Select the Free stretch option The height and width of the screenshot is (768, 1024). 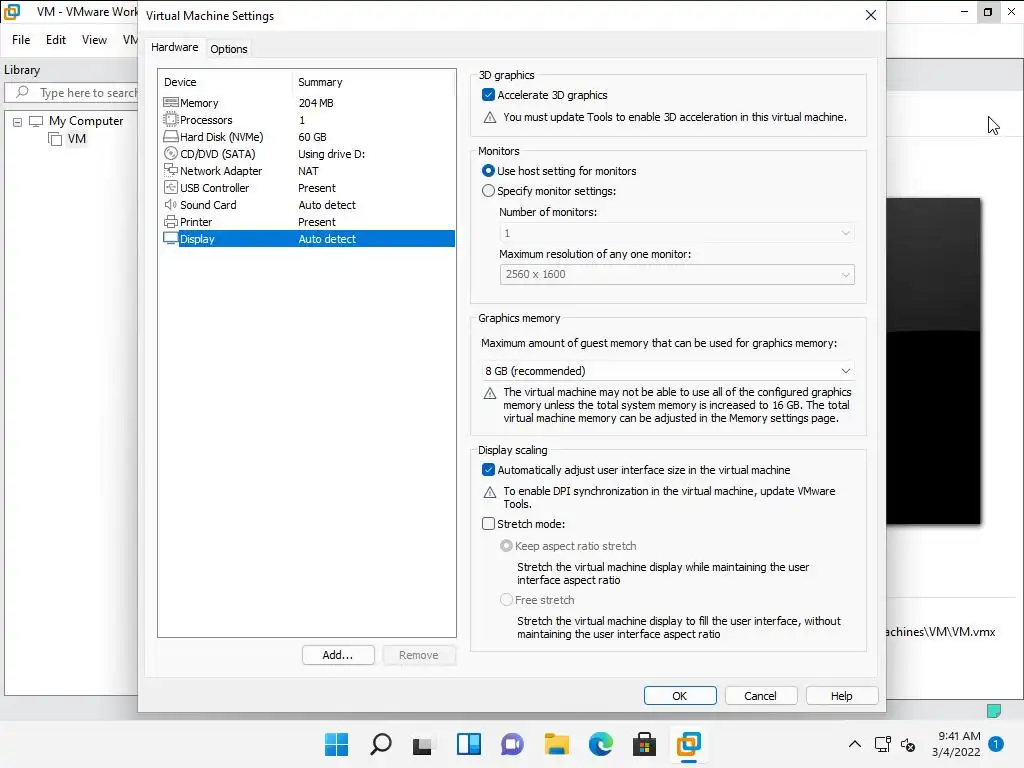pos(506,600)
